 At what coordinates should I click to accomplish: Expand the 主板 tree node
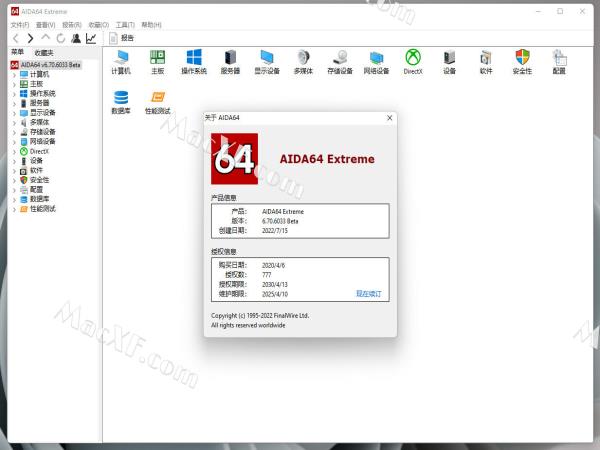(15, 84)
